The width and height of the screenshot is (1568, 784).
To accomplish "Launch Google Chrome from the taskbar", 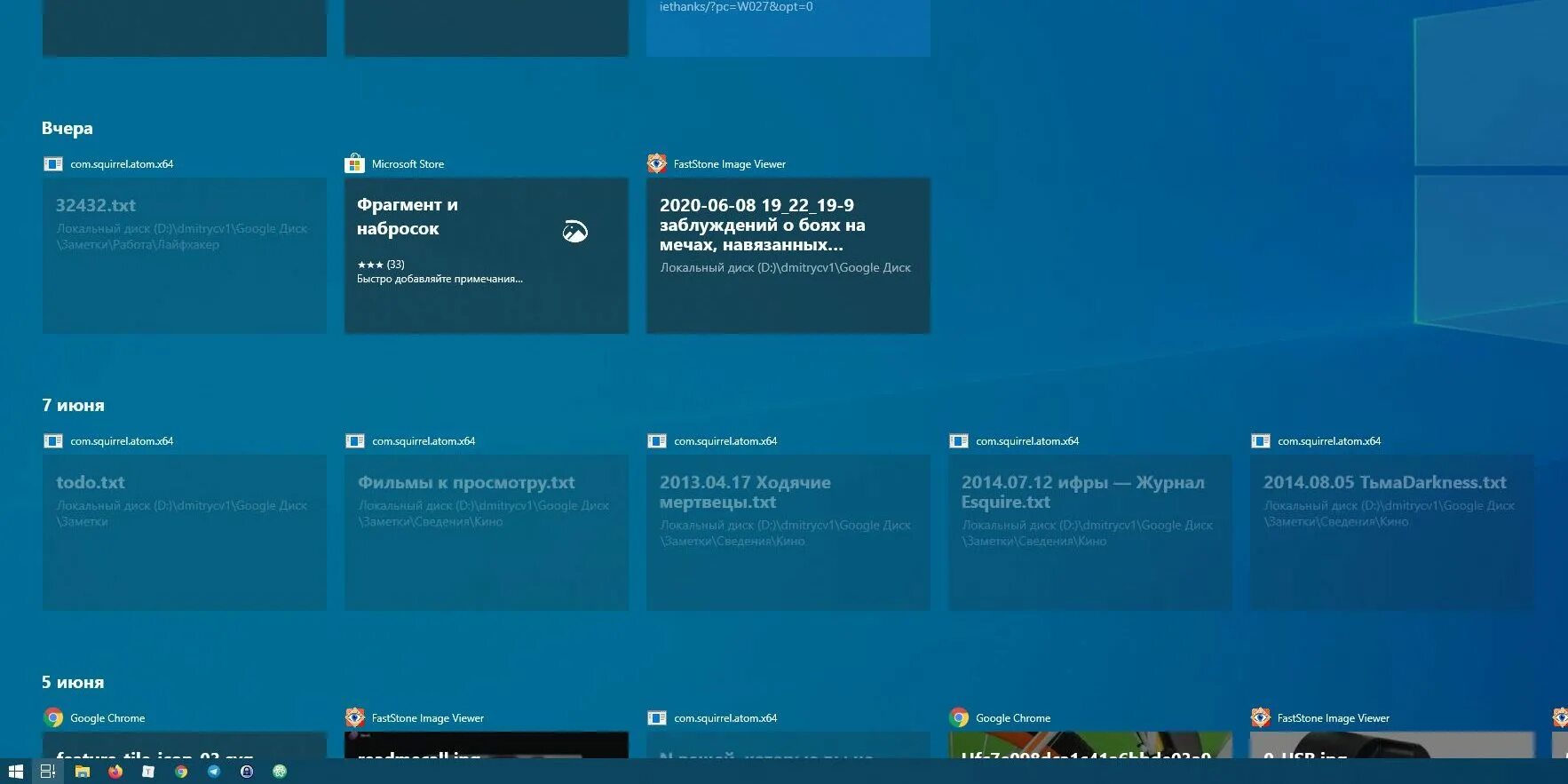I will pos(181,772).
